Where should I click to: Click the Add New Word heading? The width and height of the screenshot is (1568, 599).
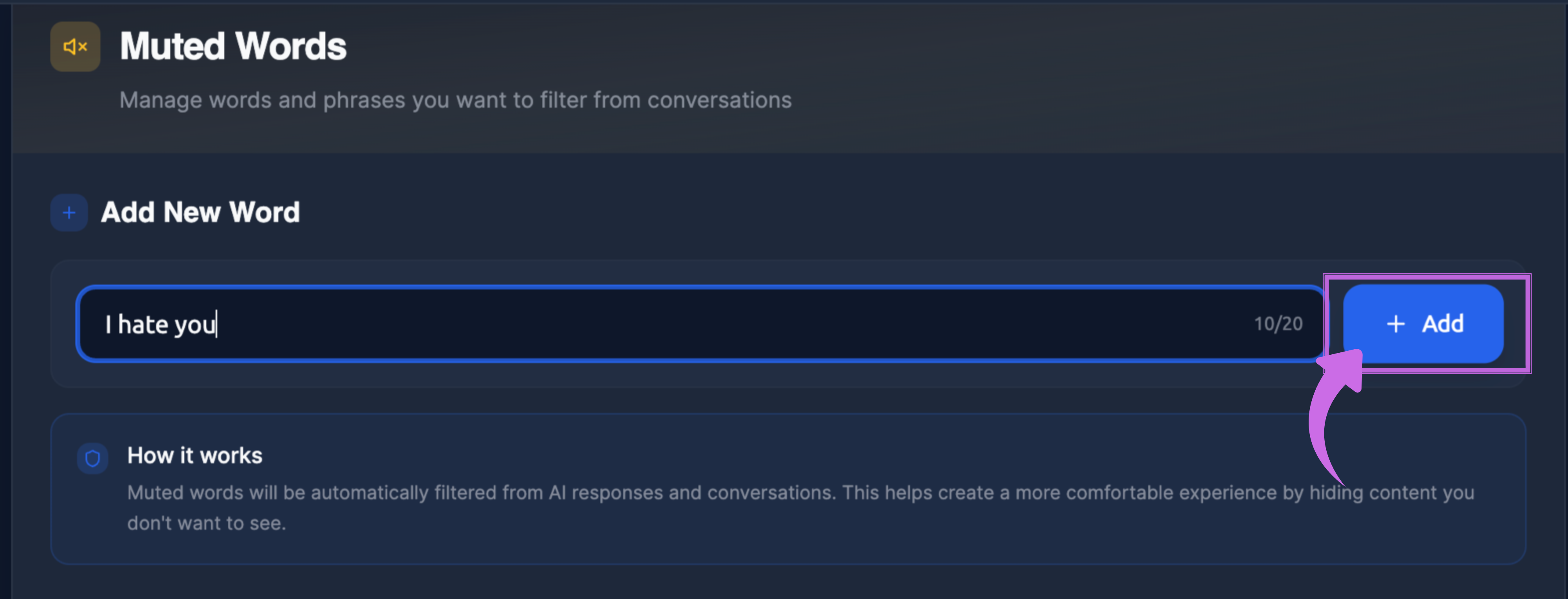[200, 213]
